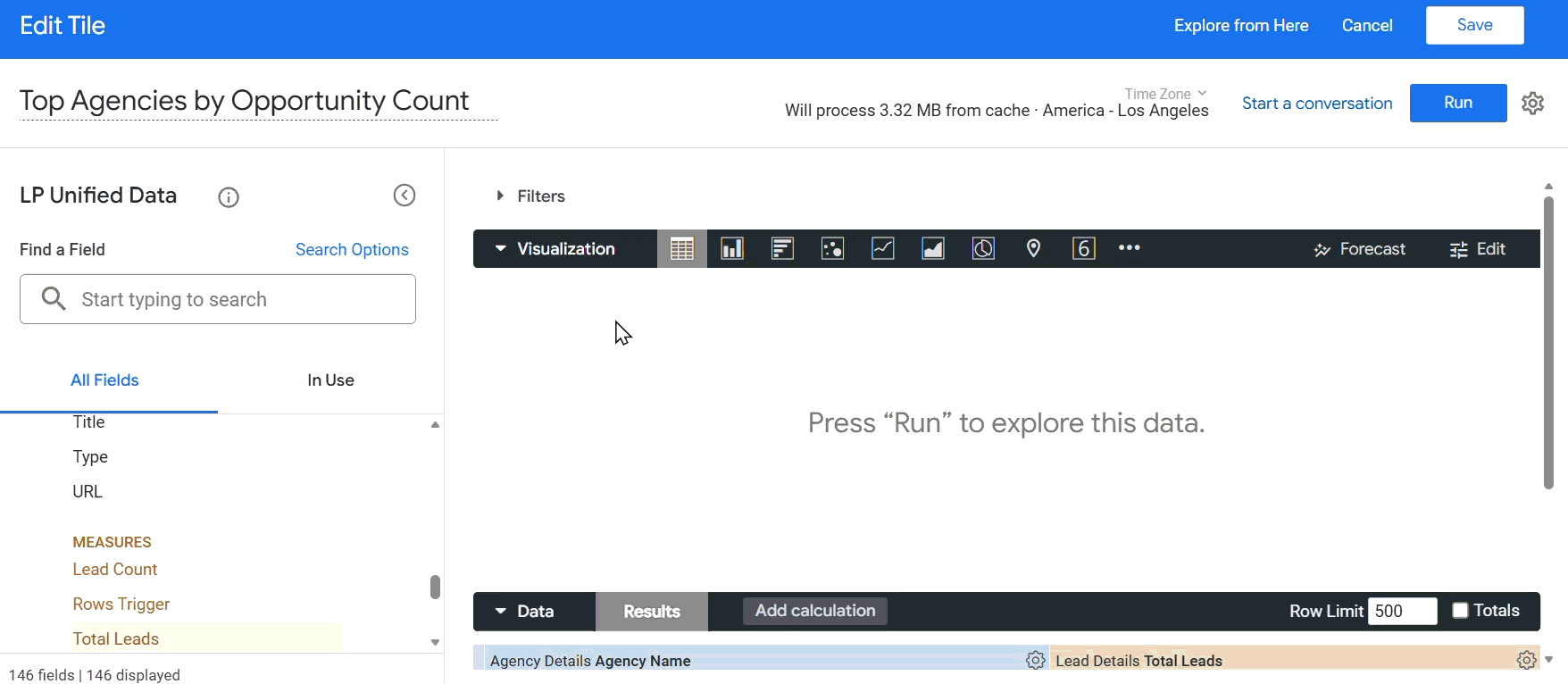This screenshot has width=1568, height=684.
Task: Focus the Find a Field search box
Action: 218,299
